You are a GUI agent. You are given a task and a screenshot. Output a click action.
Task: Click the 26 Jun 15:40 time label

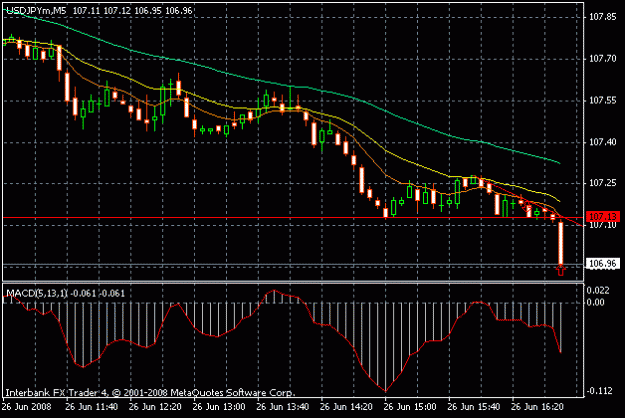pos(474,407)
